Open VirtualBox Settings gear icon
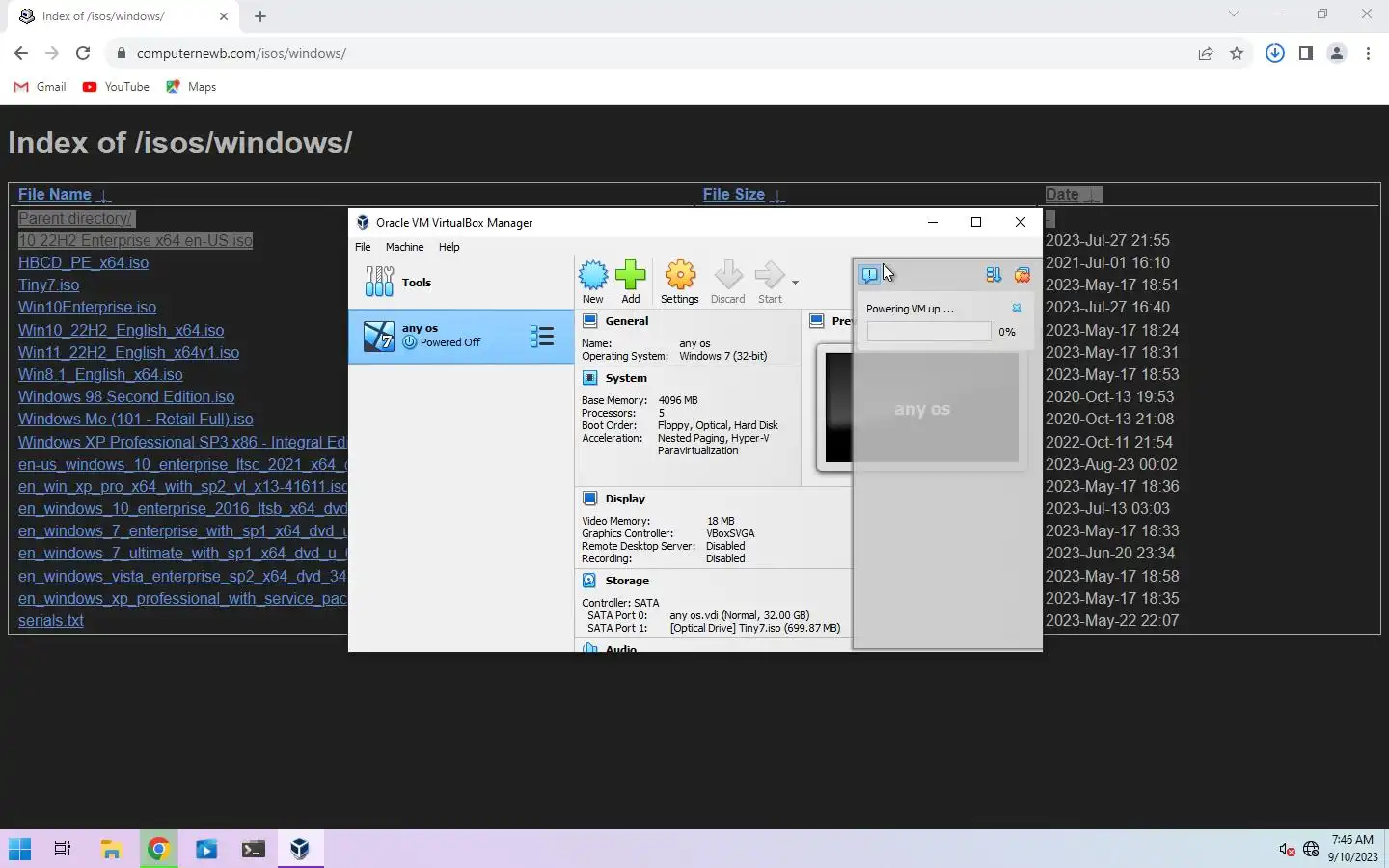Image resolution: width=1389 pixels, height=868 pixels. 680,276
